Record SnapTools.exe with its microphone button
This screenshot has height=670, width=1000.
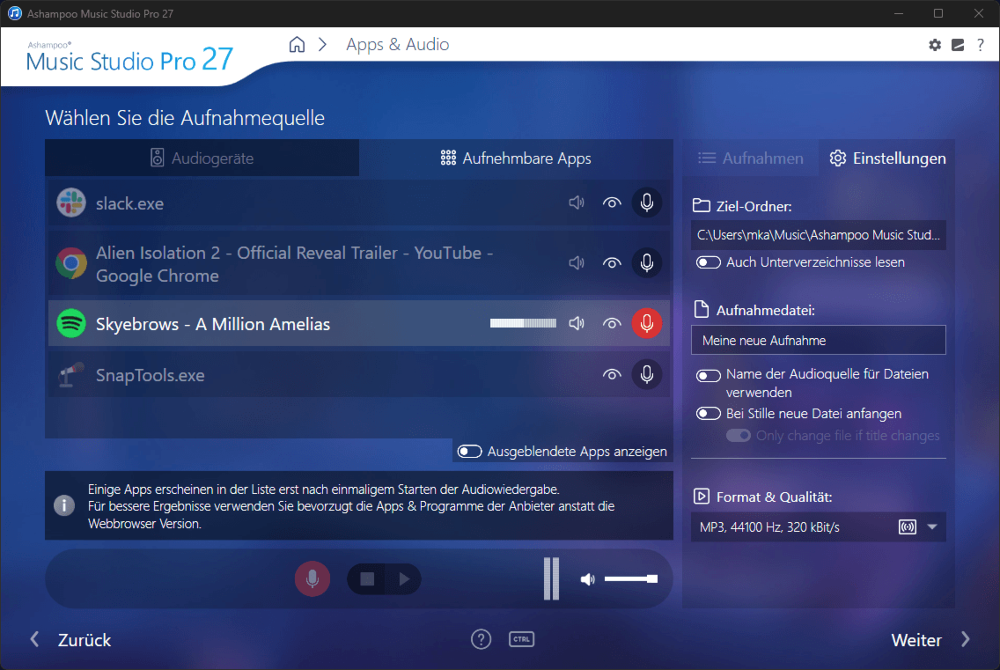pyautogui.click(x=647, y=374)
